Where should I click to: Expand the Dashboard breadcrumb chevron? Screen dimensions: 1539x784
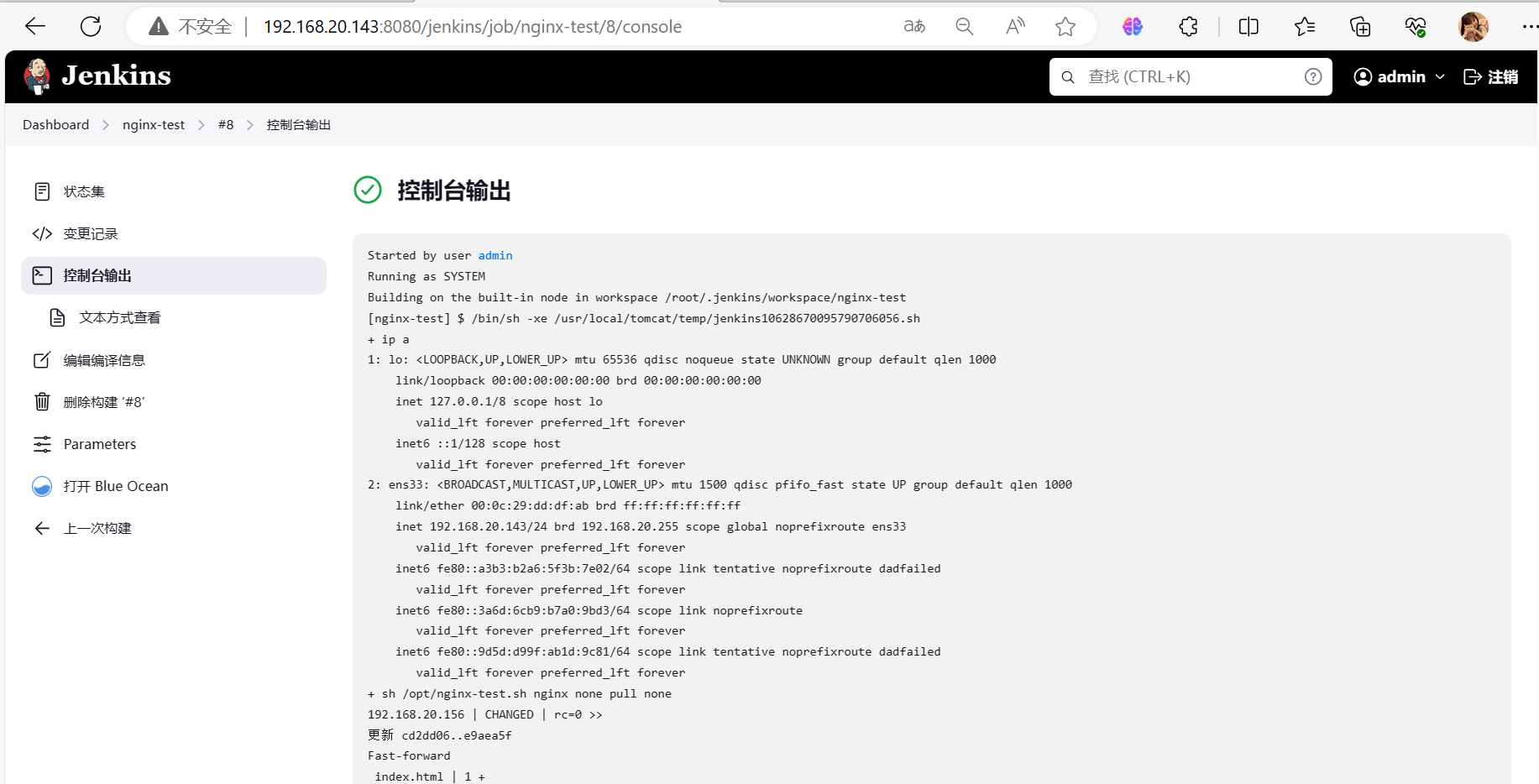coord(106,125)
